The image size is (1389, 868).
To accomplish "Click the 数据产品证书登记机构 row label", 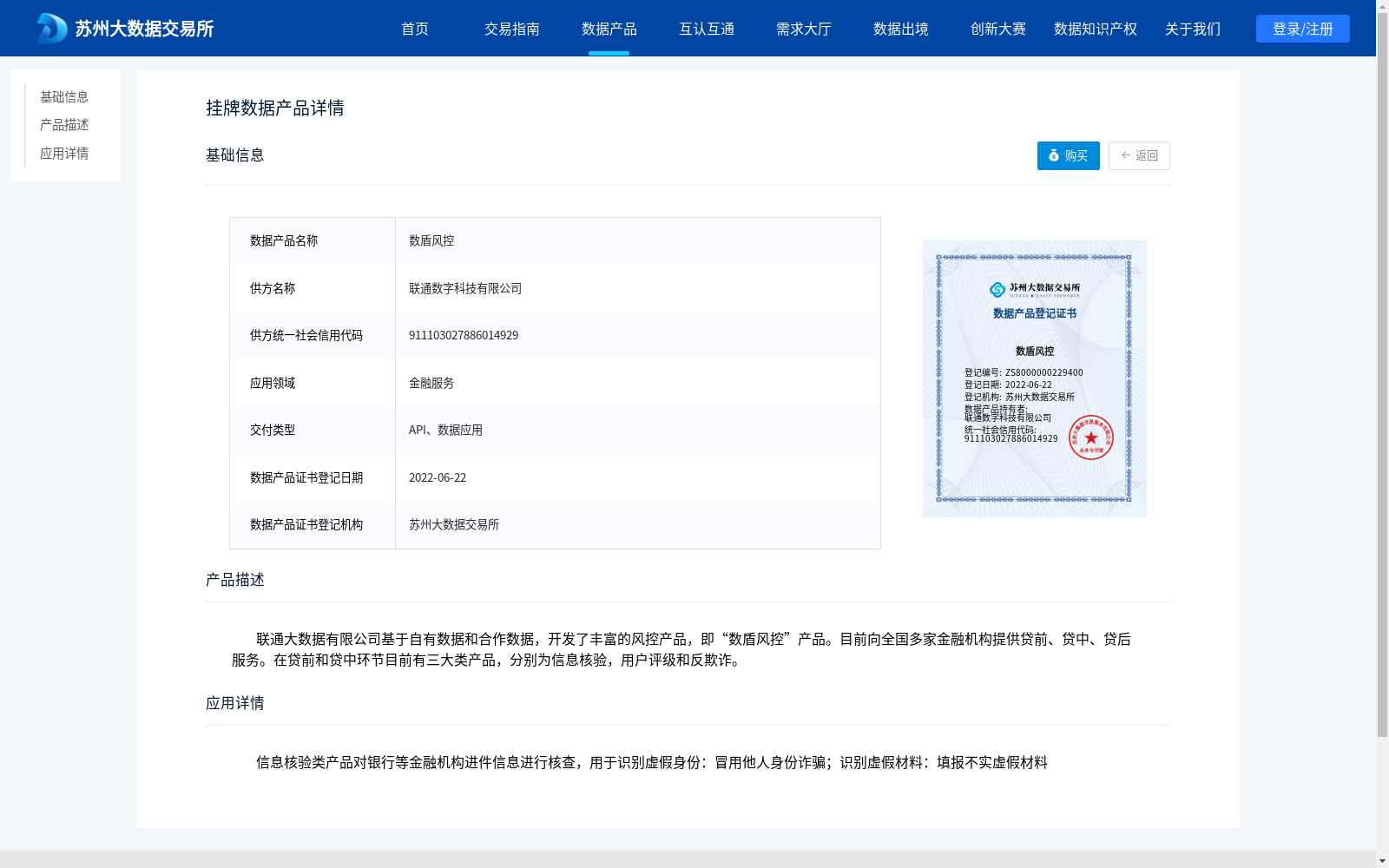I will (x=306, y=525).
